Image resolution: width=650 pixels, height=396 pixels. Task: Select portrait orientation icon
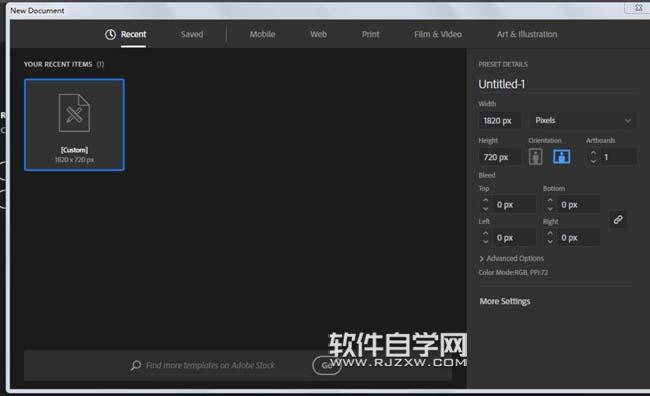536,157
